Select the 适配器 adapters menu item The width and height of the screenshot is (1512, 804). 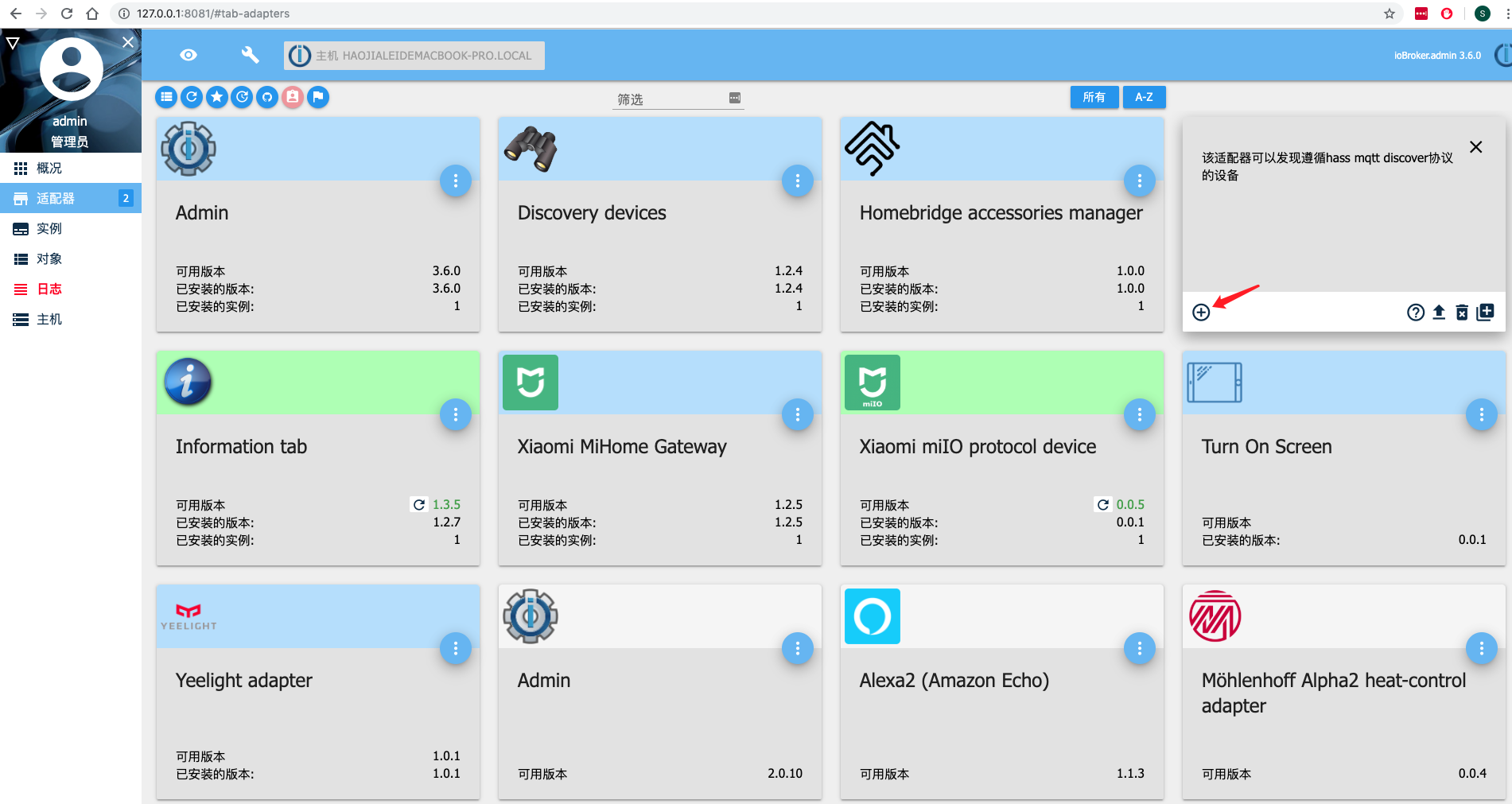click(x=71, y=198)
